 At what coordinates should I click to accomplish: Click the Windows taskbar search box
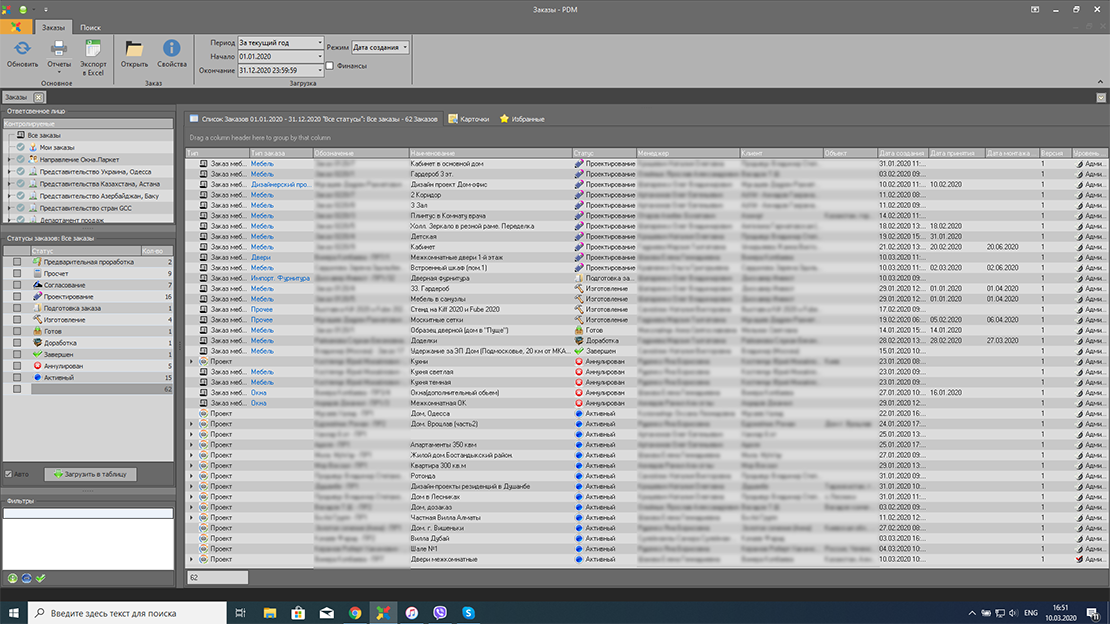click(x=127, y=613)
